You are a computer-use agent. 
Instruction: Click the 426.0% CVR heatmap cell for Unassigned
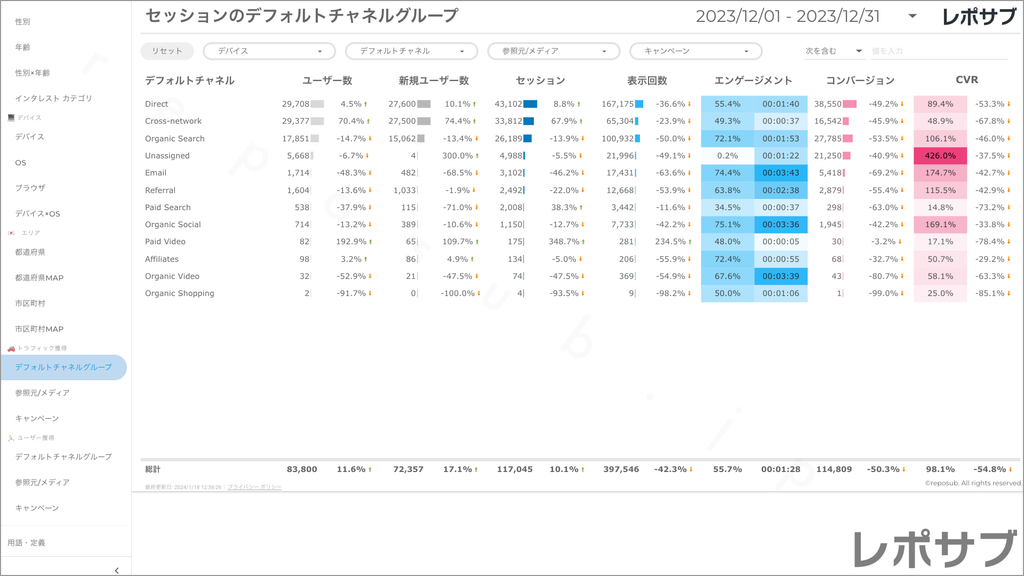940,156
